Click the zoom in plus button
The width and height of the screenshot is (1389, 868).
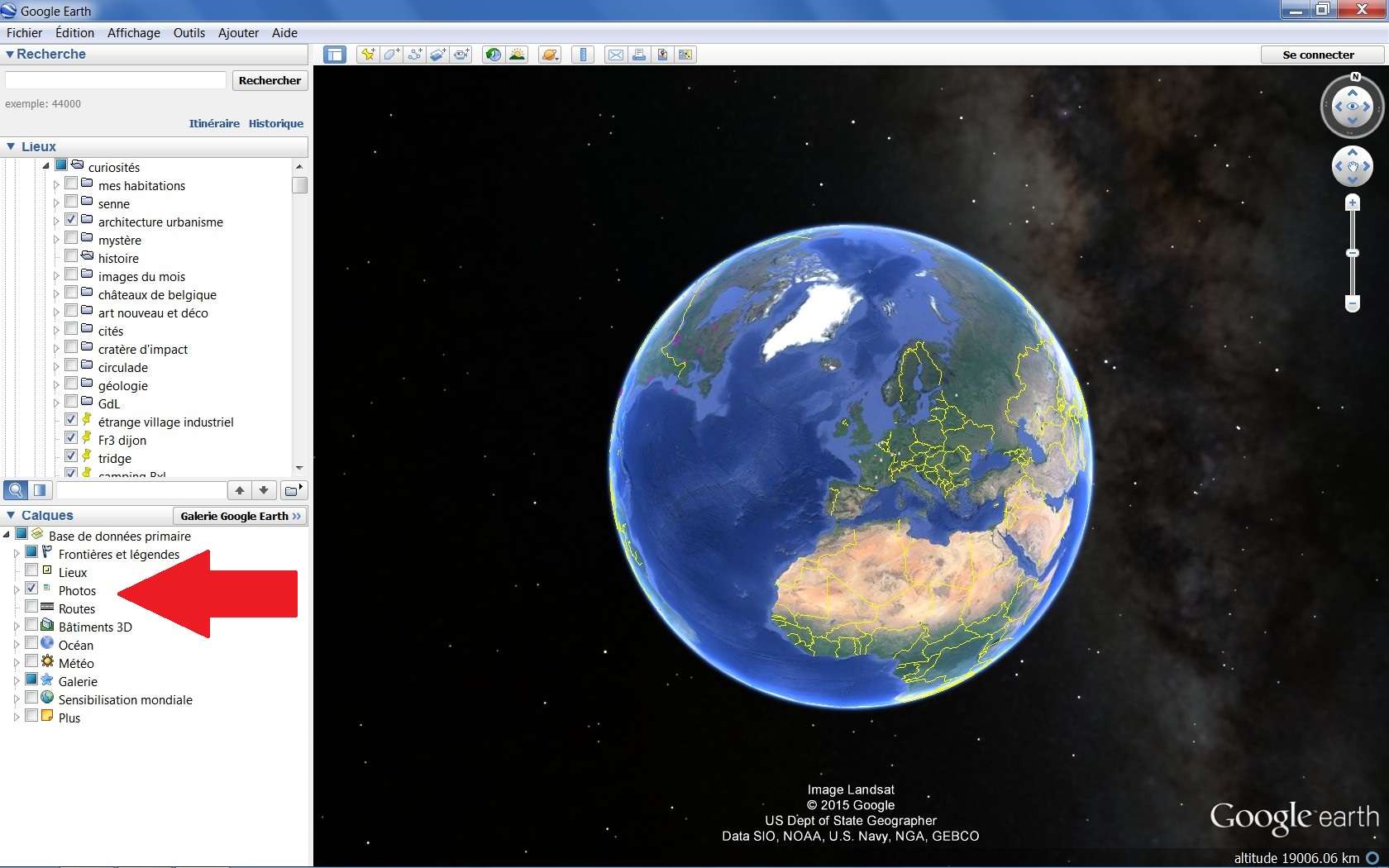click(1353, 203)
